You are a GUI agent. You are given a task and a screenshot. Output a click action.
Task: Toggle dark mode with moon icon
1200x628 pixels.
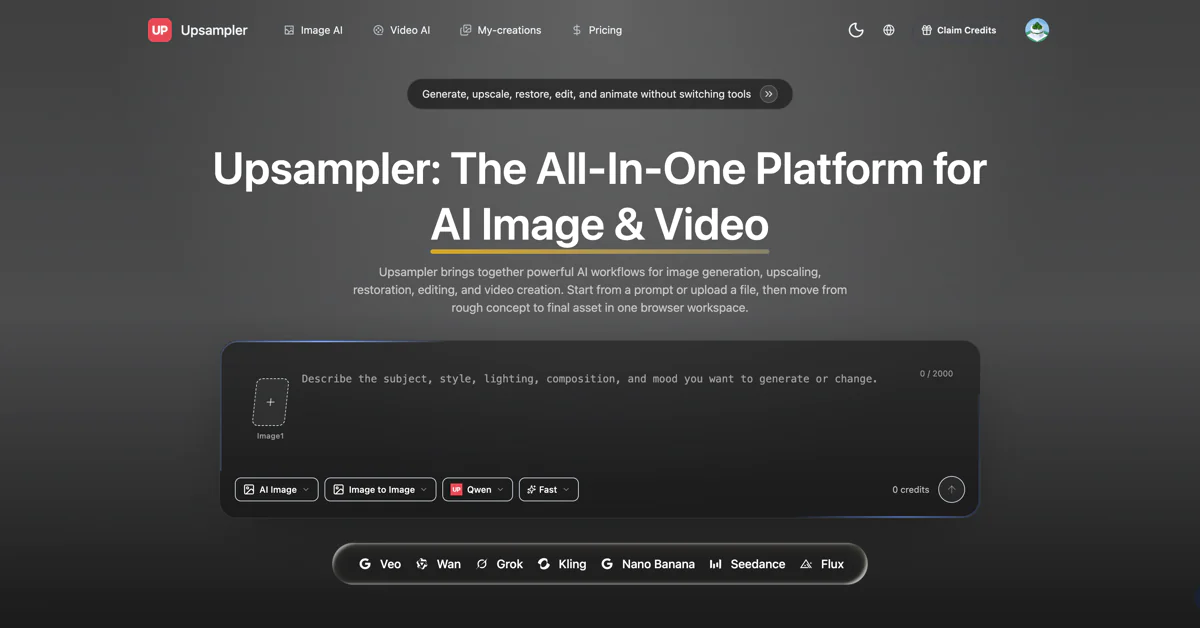[x=856, y=30]
